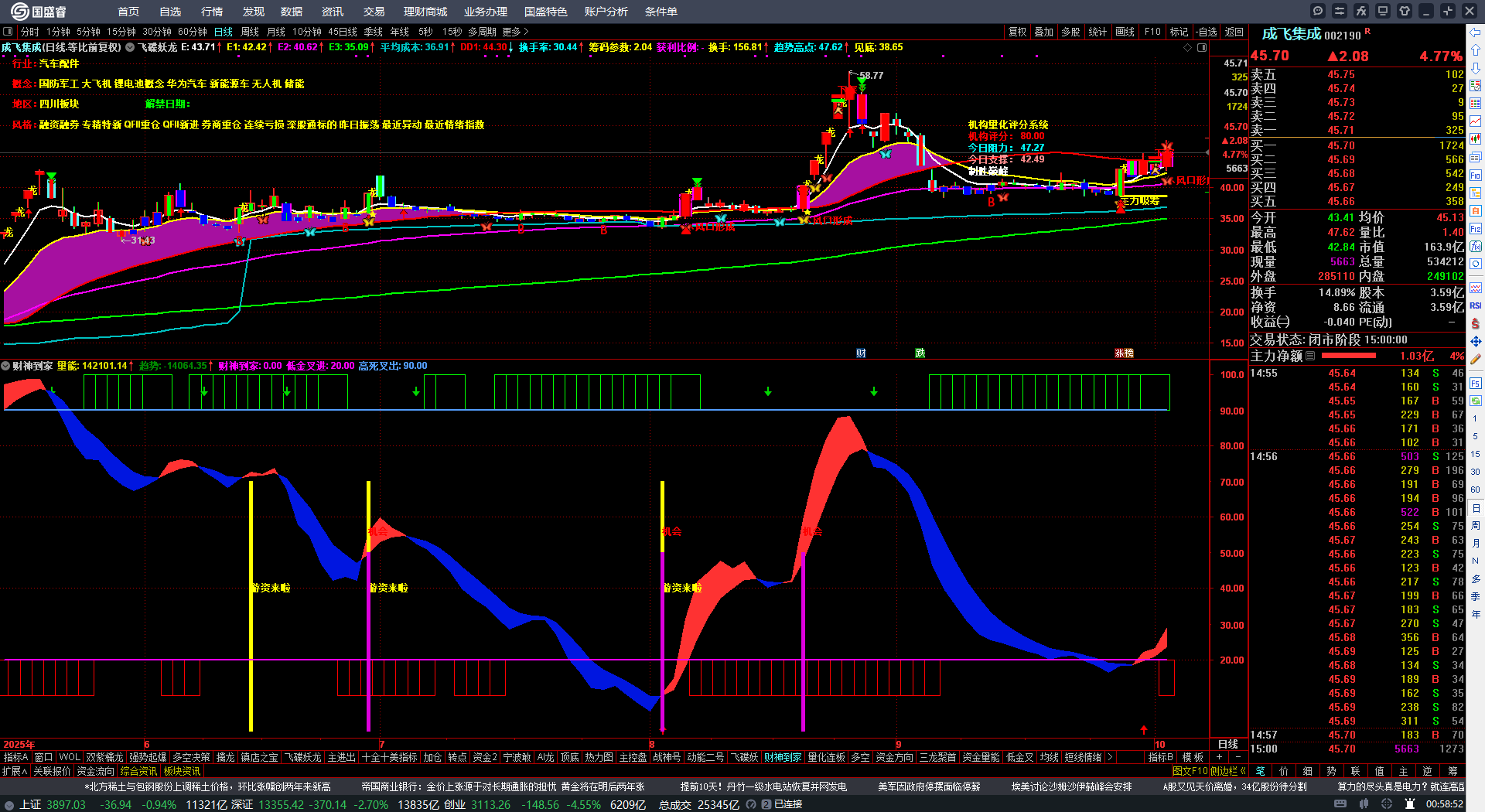
Task: Click the F10 button in chart toolbar
Action: [1152, 32]
